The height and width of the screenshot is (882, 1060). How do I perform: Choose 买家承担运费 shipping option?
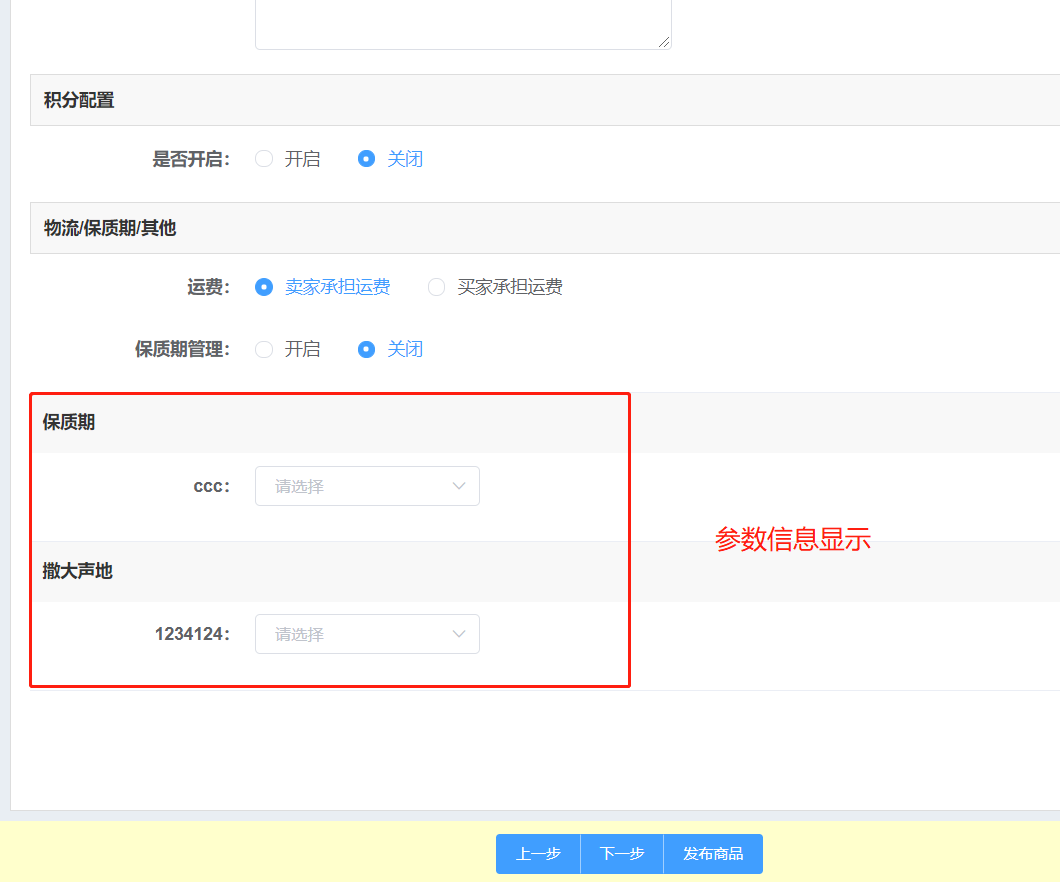(437, 287)
